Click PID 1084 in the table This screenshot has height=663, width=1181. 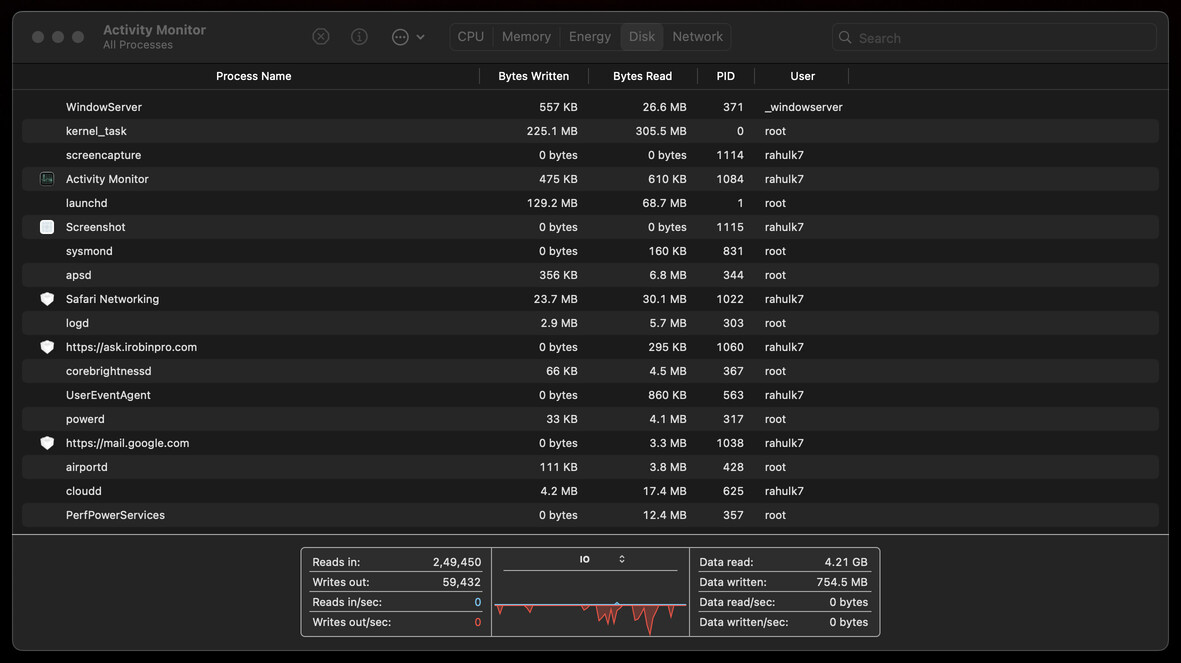[x=730, y=179]
